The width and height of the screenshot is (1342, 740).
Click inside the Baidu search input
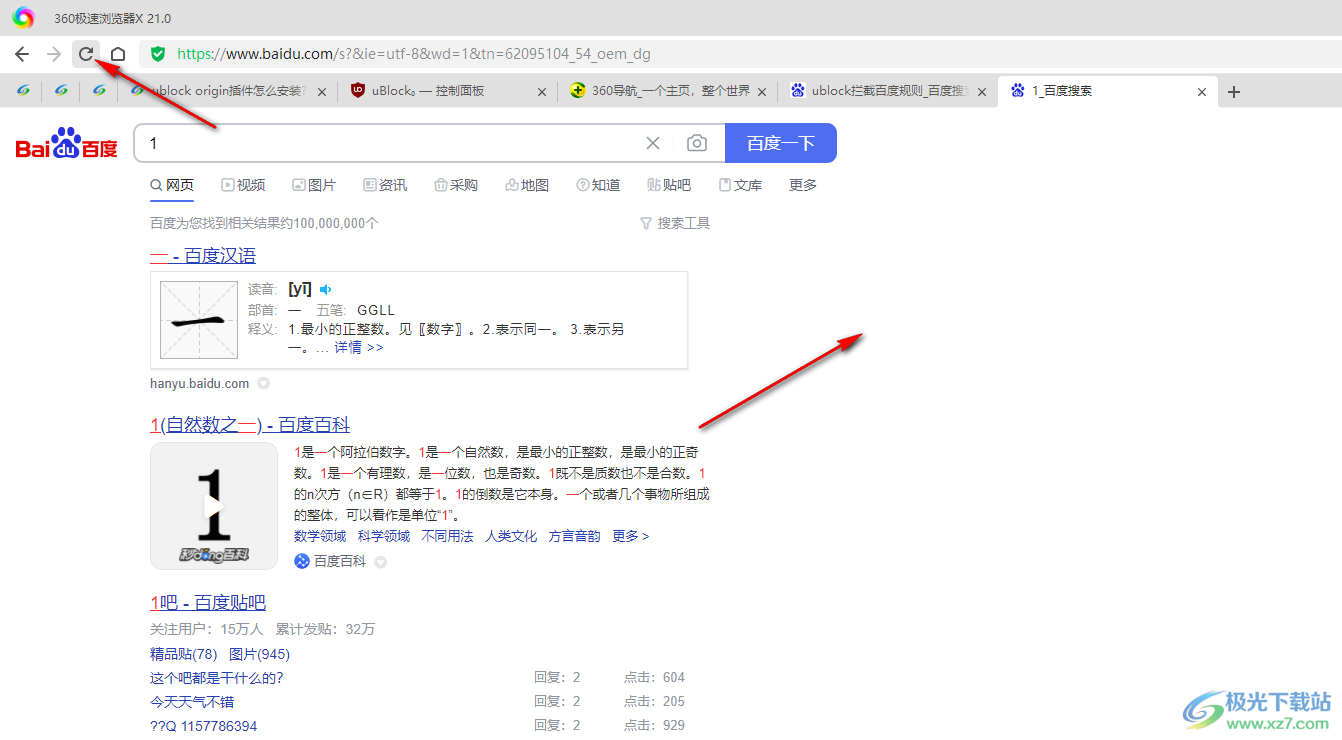click(390, 143)
